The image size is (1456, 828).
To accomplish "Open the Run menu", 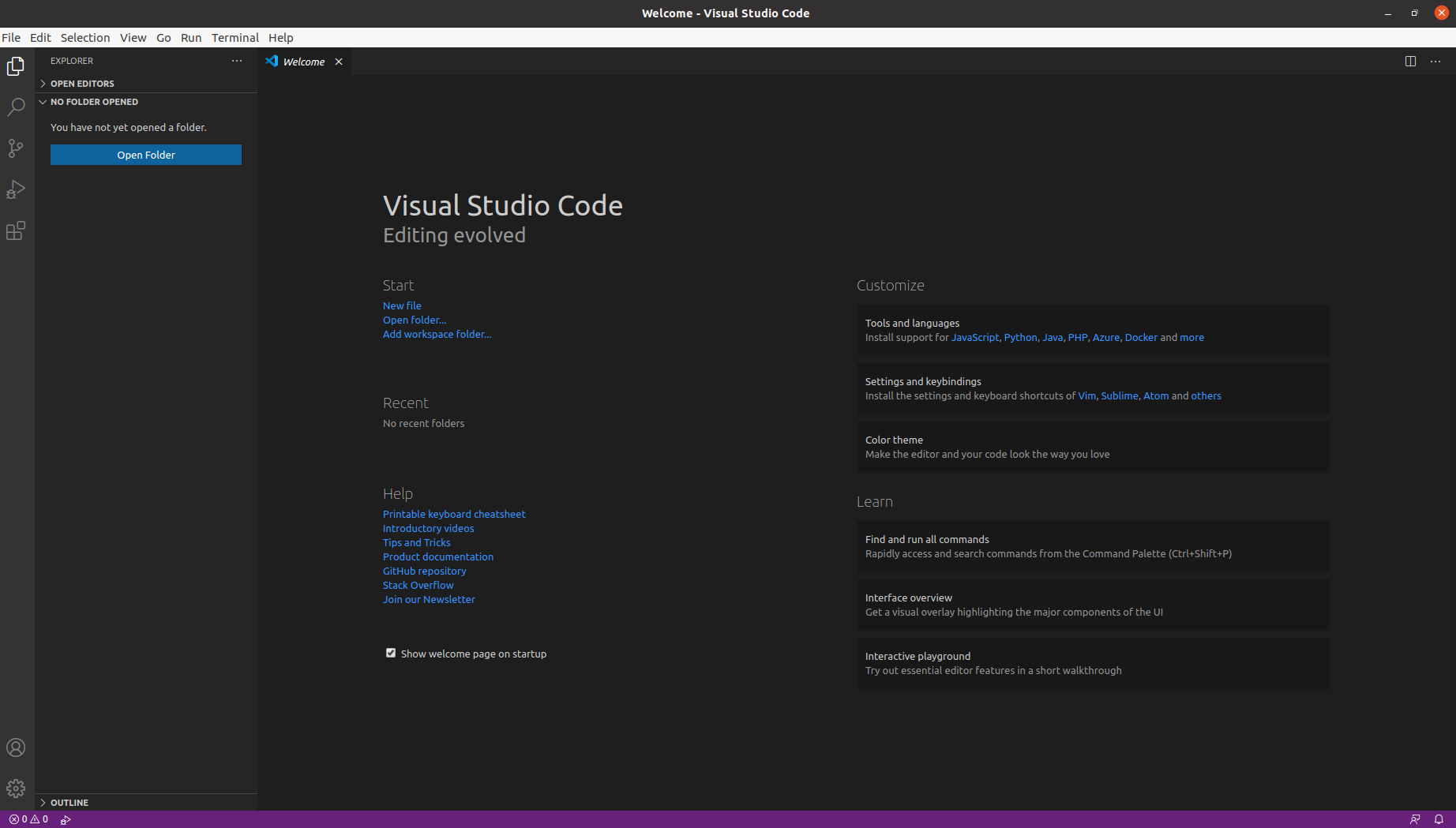I will tap(191, 38).
